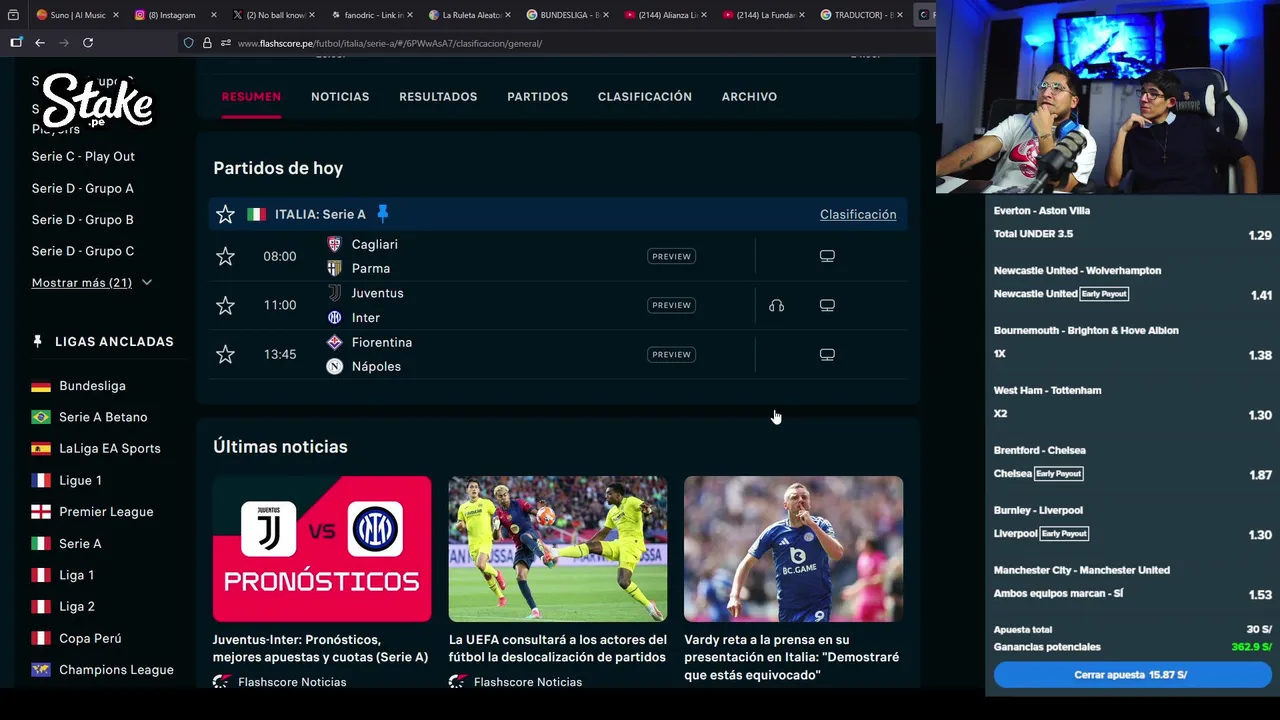This screenshot has height=720, width=1280.
Task: Open TV icon for Fiorentina-Nápoles match
Action: [x=827, y=354]
